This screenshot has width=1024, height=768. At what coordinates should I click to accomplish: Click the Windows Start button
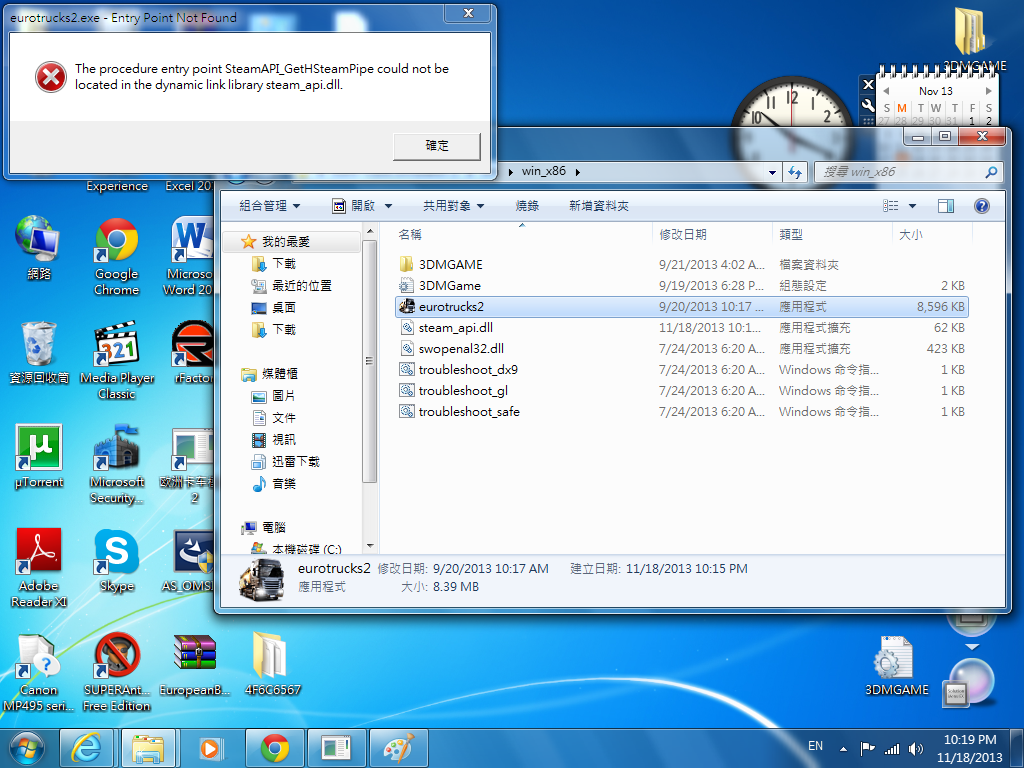click(x=27, y=748)
